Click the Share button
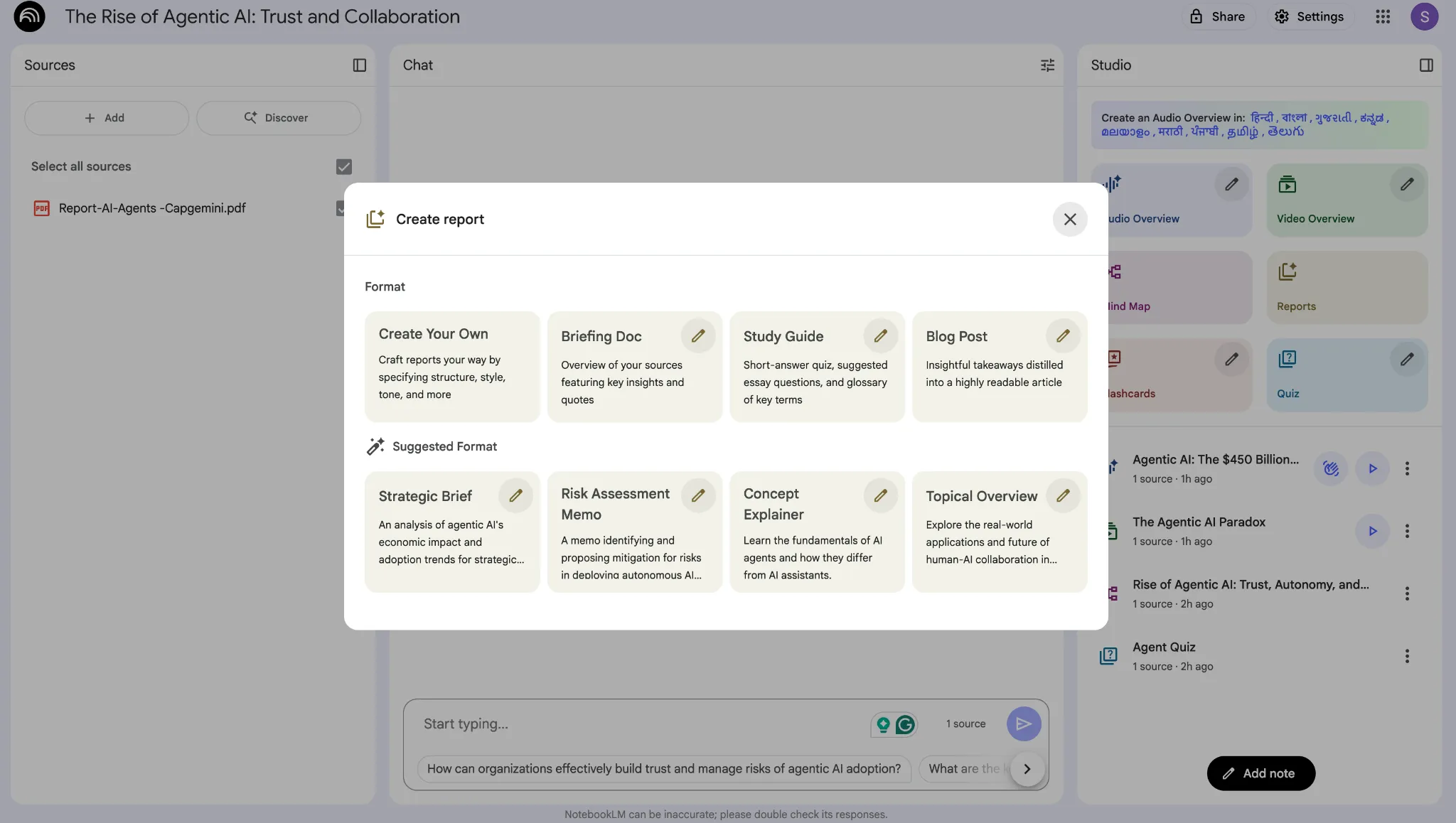Screen dimensions: 1456x823 click(1218, 16)
